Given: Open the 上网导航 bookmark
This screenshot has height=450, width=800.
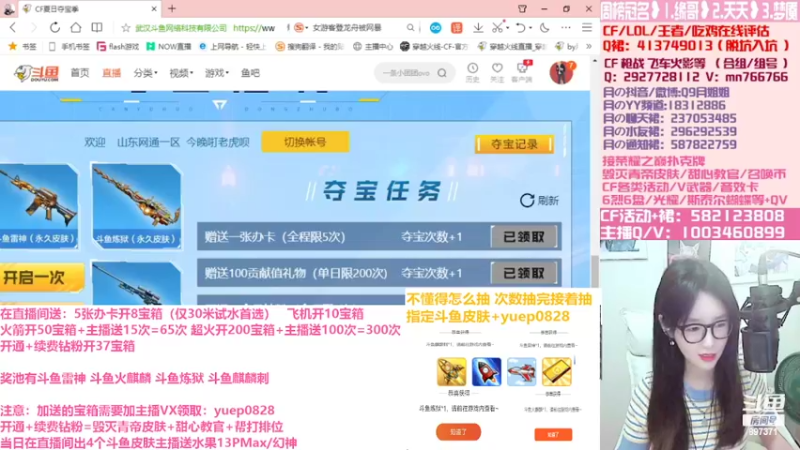Looking at the screenshot, I should [x=233, y=46].
